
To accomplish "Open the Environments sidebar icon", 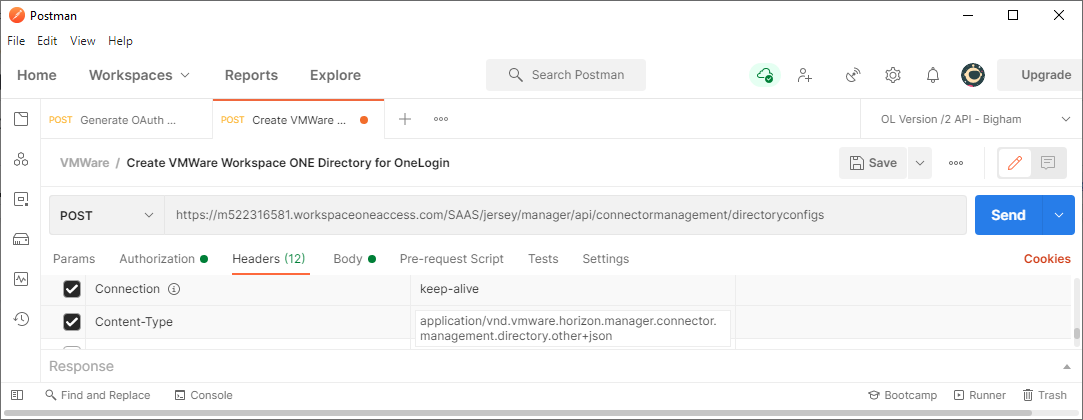I will 20,199.
